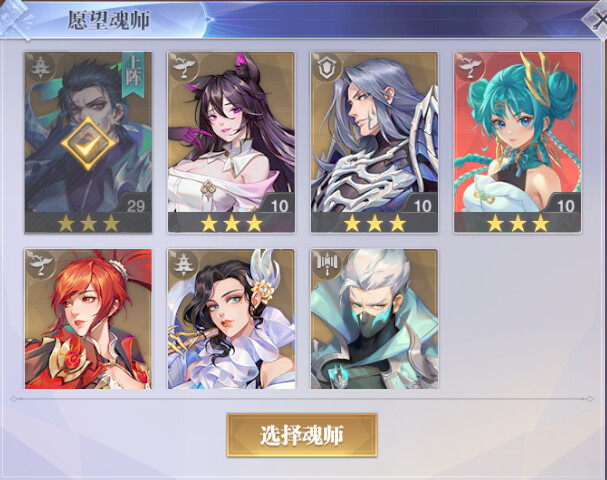607x480 pixels.
Task: Select the silver-haired armored man card
Action: pyautogui.click(x=374, y=142)
